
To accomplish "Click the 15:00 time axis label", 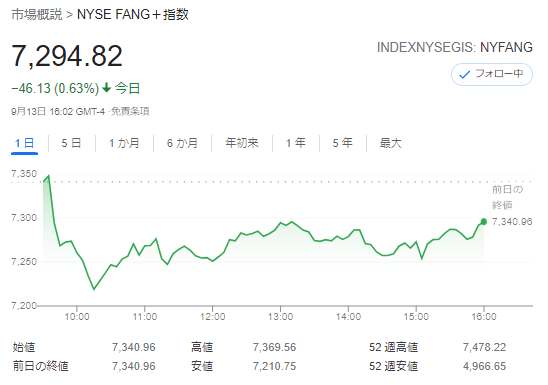I will tap(416, 317).
